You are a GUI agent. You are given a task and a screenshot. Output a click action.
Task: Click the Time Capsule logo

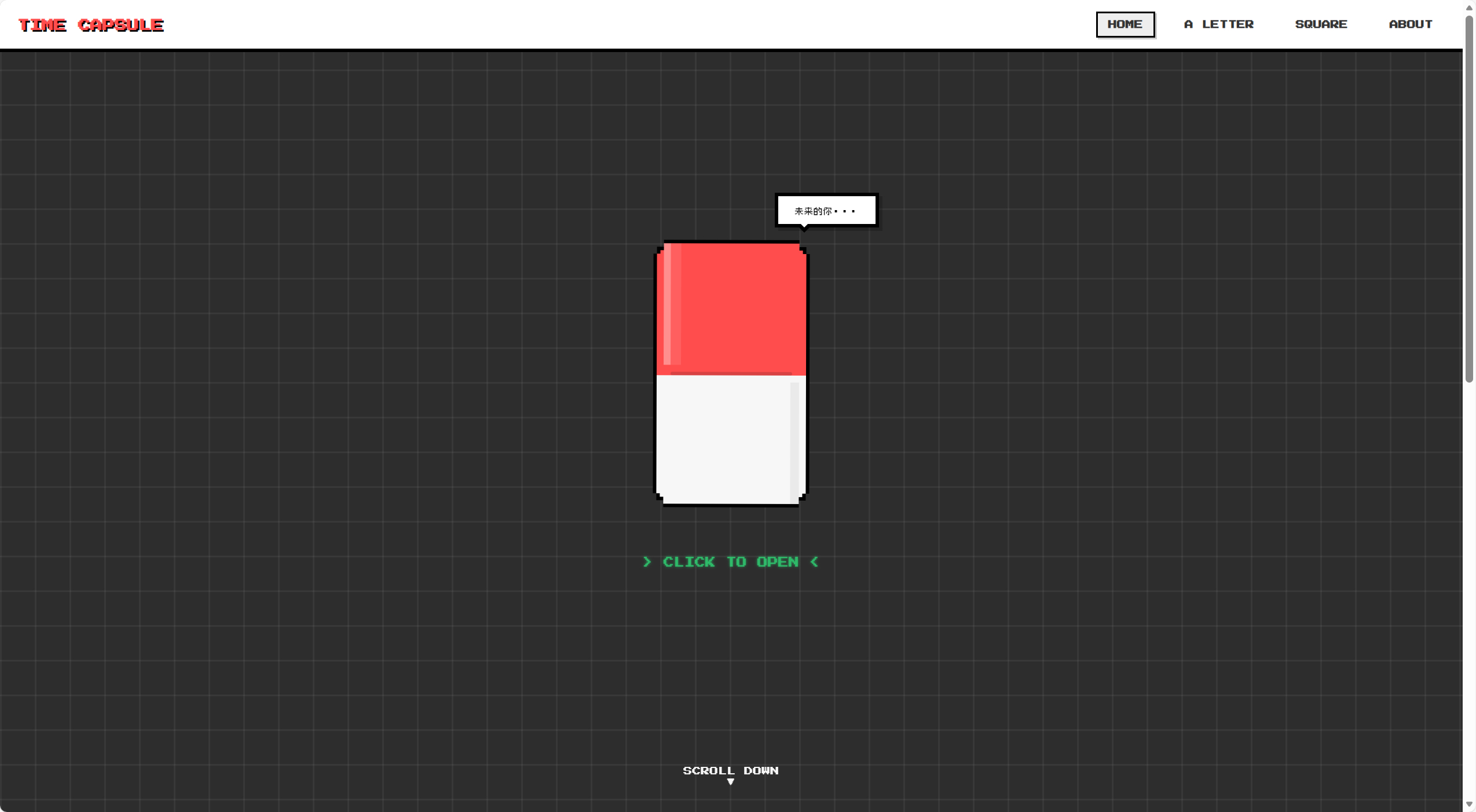[91, 25]
